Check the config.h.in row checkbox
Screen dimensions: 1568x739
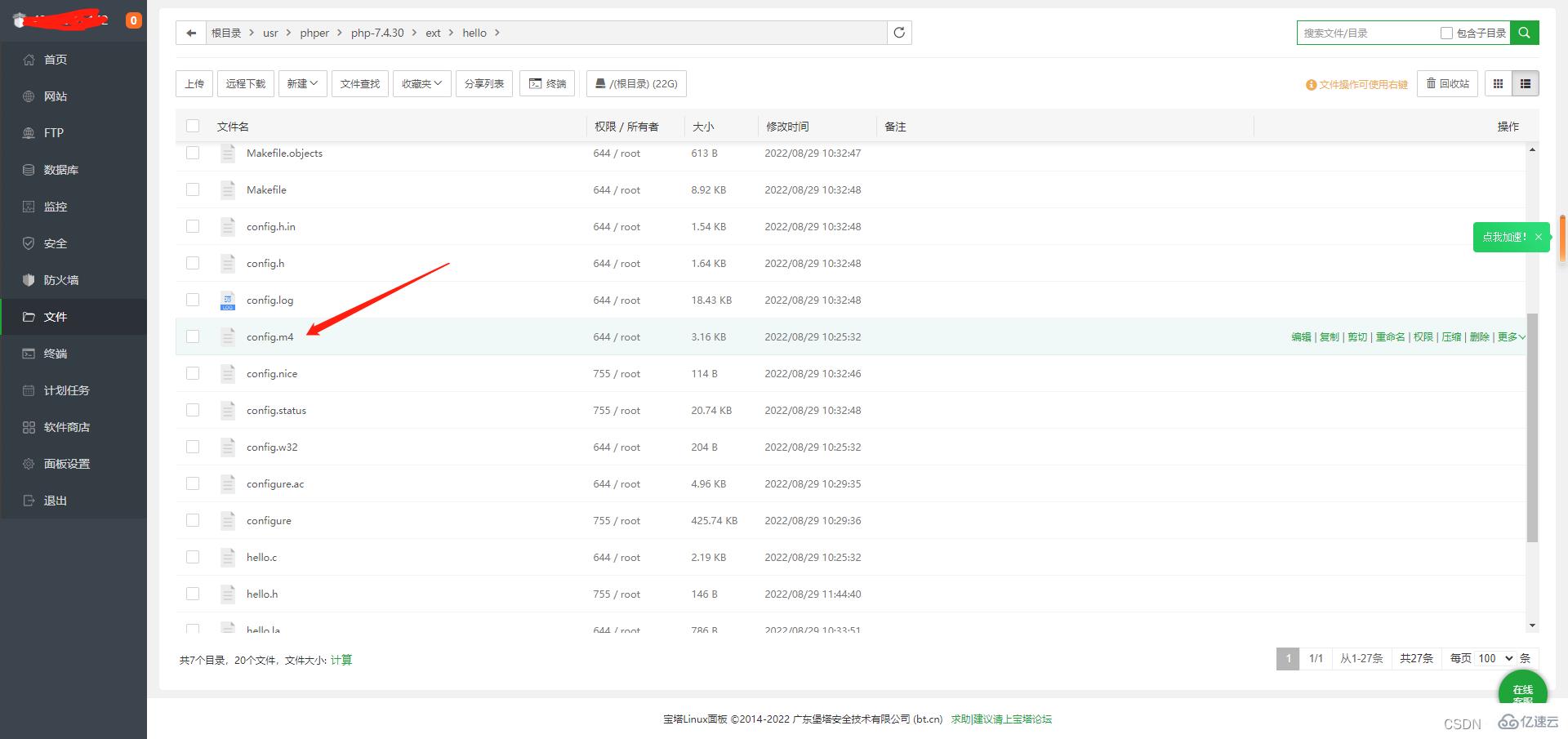193,226
